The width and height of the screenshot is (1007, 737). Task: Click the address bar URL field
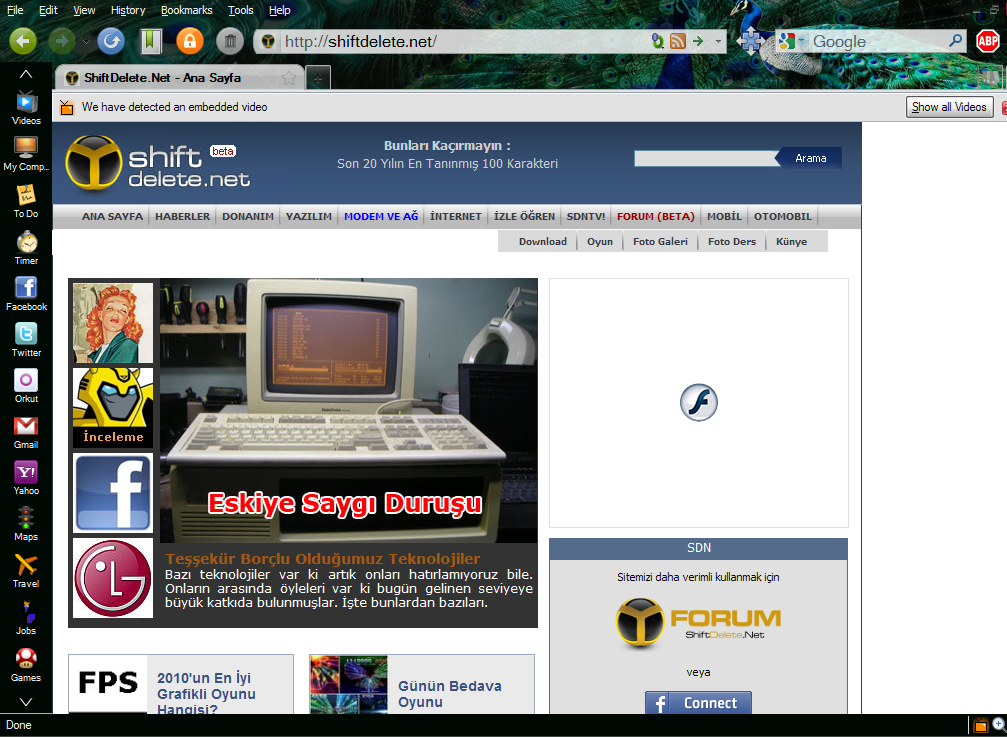pos(462,42)
